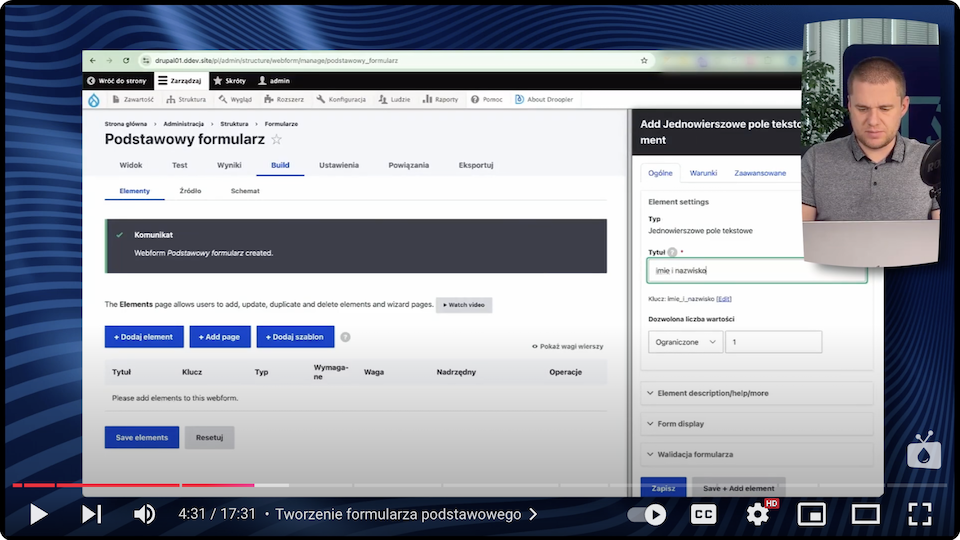Viewport: 960px width, 540px height.
Task: Click Watch video button
Action: point(463,305)
